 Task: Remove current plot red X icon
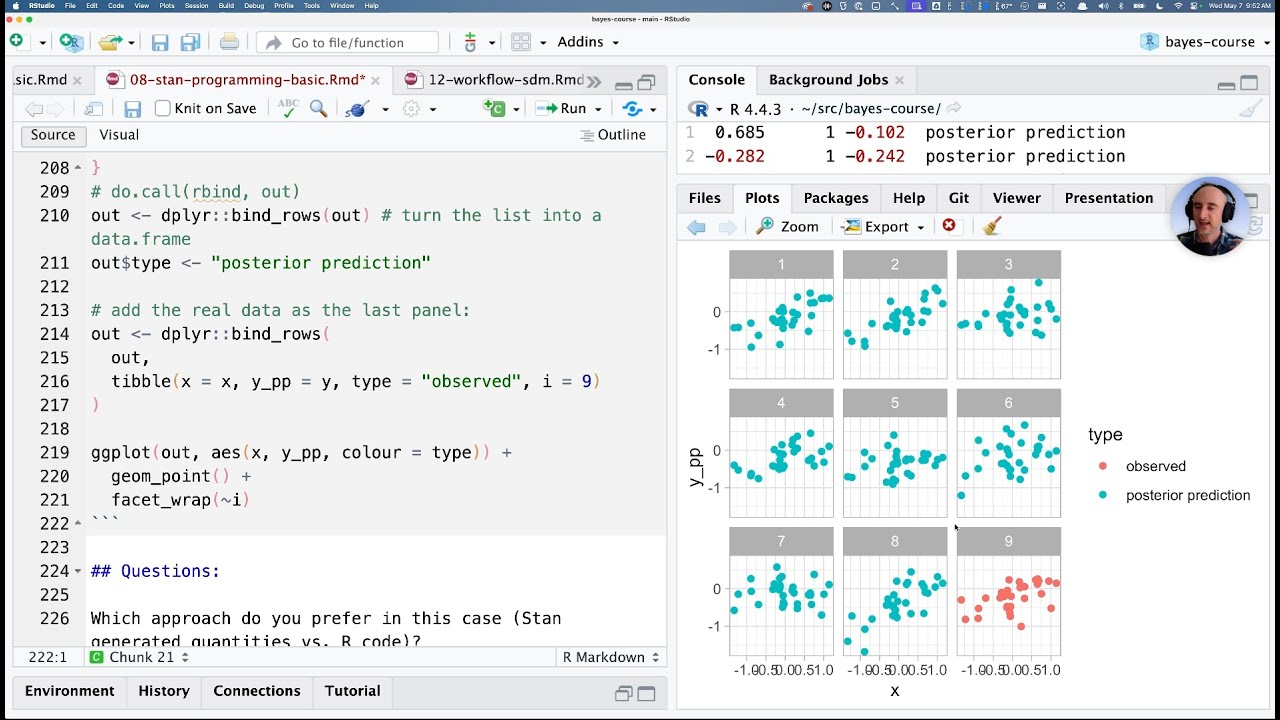[949, 226]
